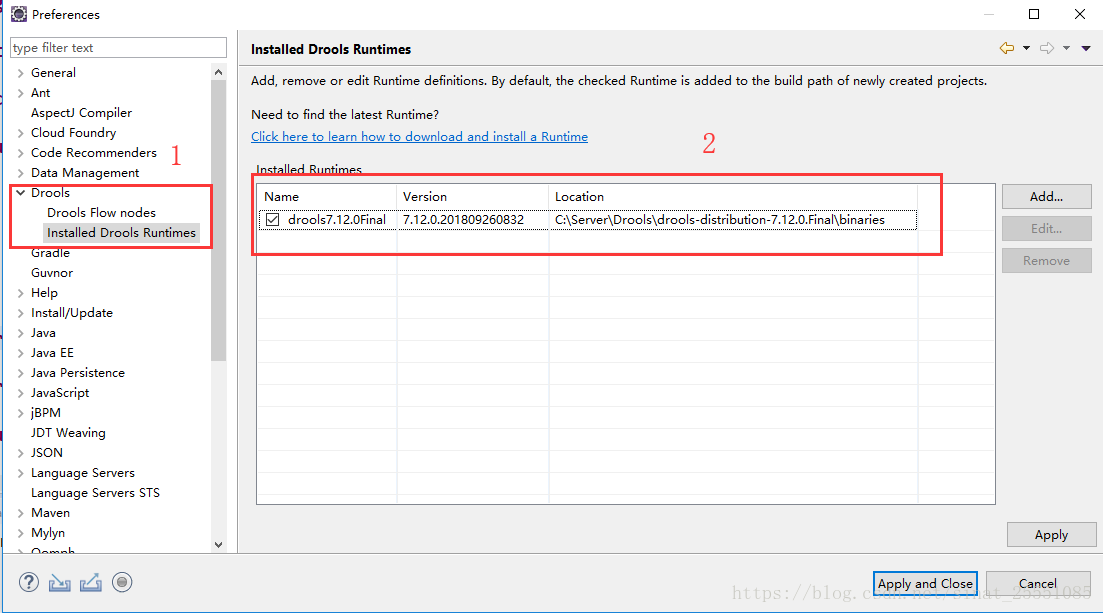Maximize the Preferences window

pos(1033,14)
